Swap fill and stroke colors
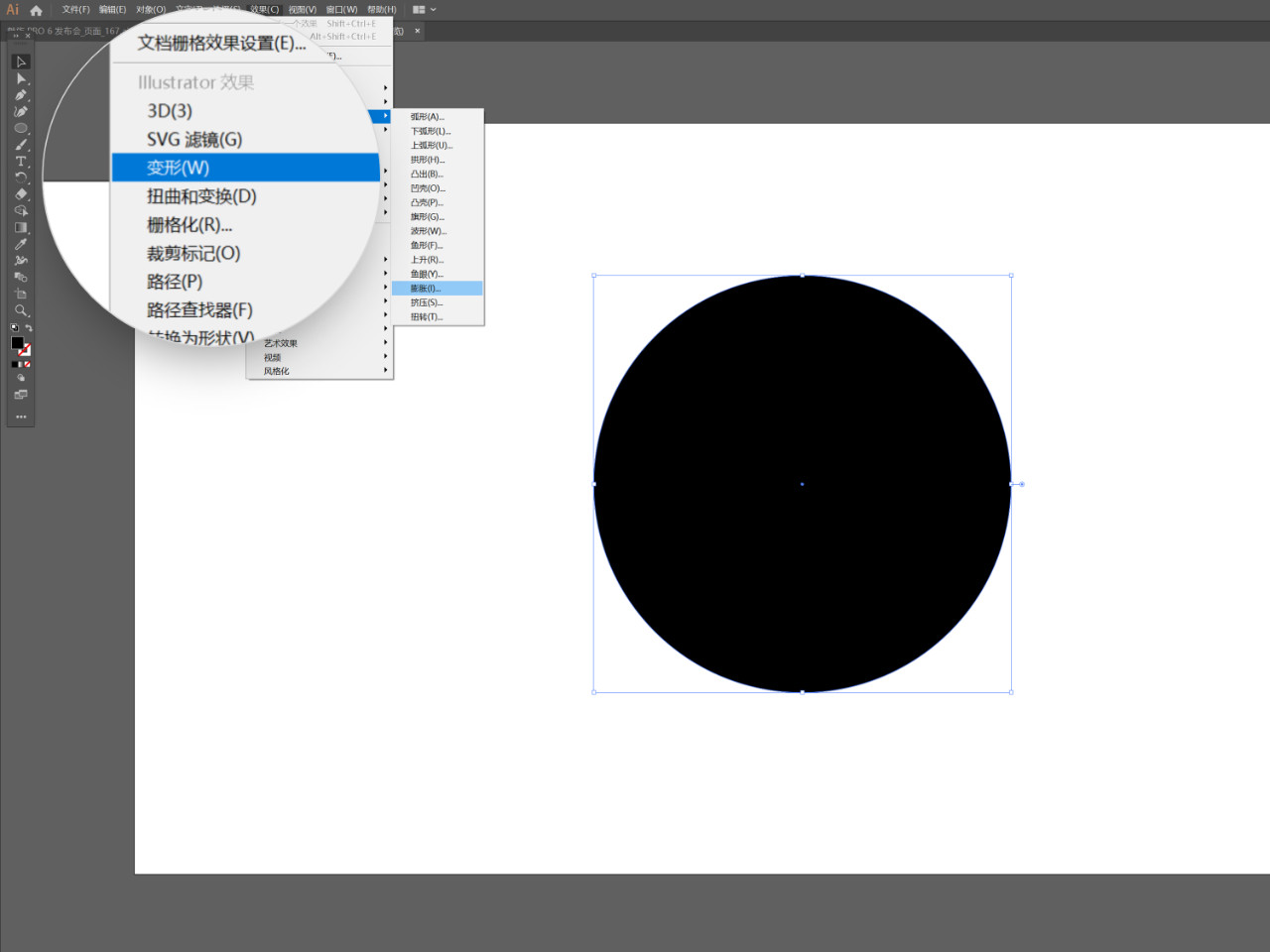 pyautogui.click(x=28, y=327)
